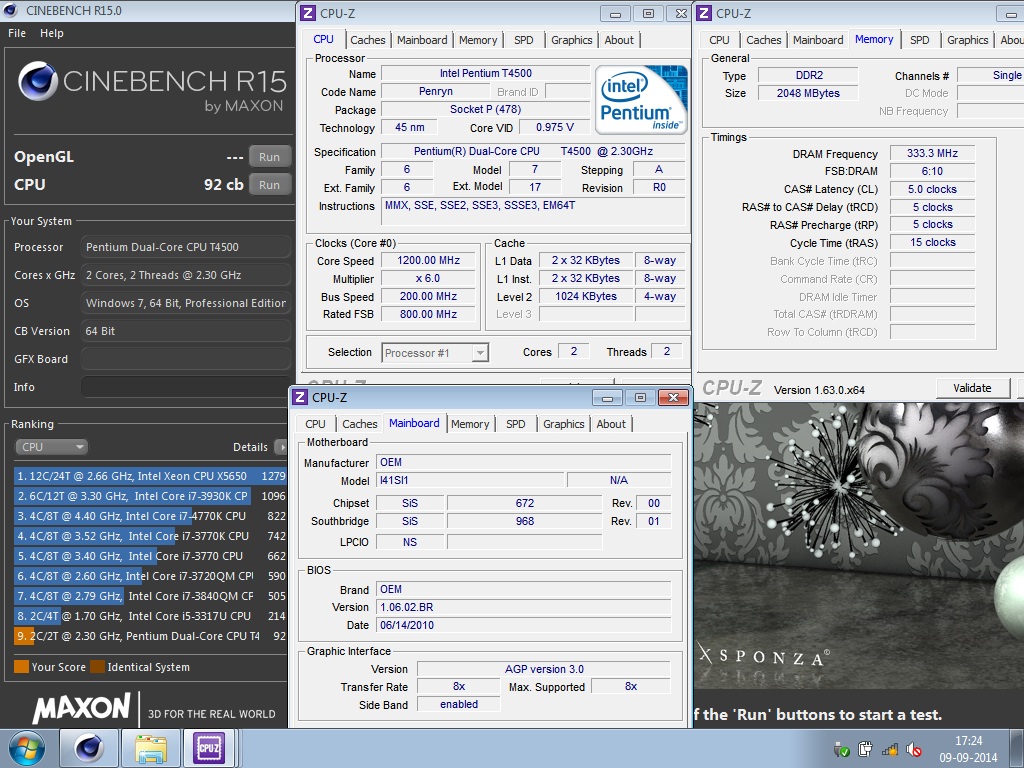Open Cinebench from the taskbar icon
Screen dimensions: 1024x768
(88, 748)
